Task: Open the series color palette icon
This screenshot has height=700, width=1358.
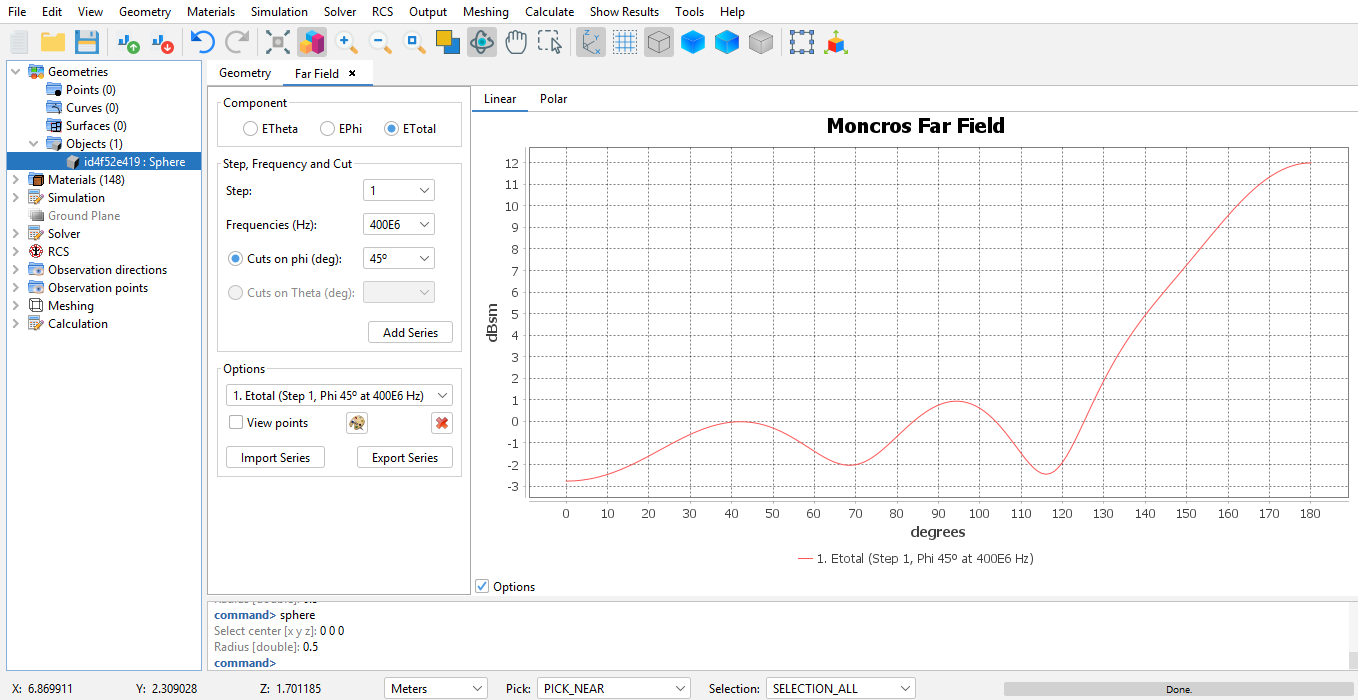Action: pyautogui.click(x=357, y=423)
